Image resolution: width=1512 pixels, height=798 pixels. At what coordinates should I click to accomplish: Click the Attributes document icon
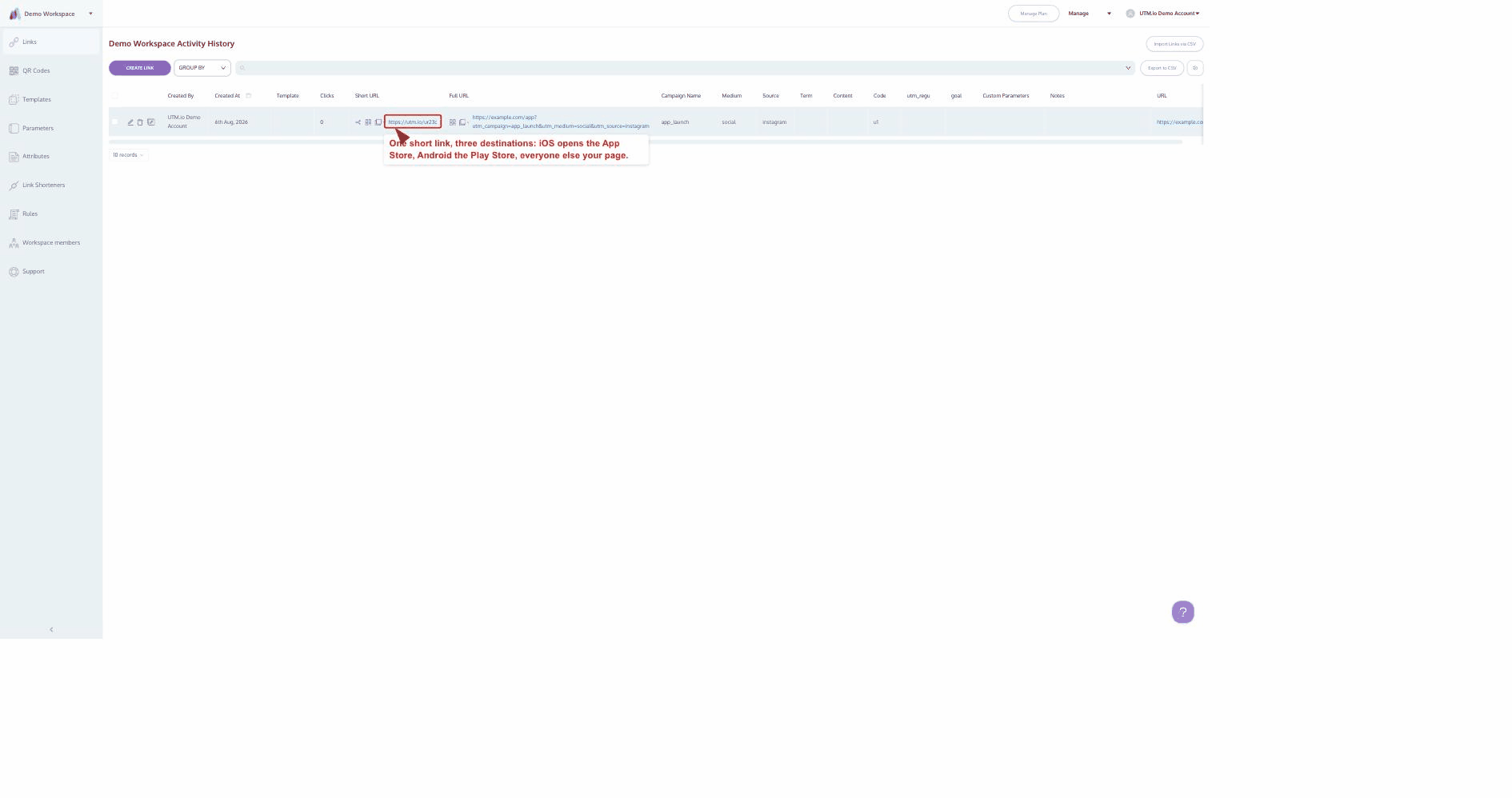pyautogui.click(x=14, y=156)
